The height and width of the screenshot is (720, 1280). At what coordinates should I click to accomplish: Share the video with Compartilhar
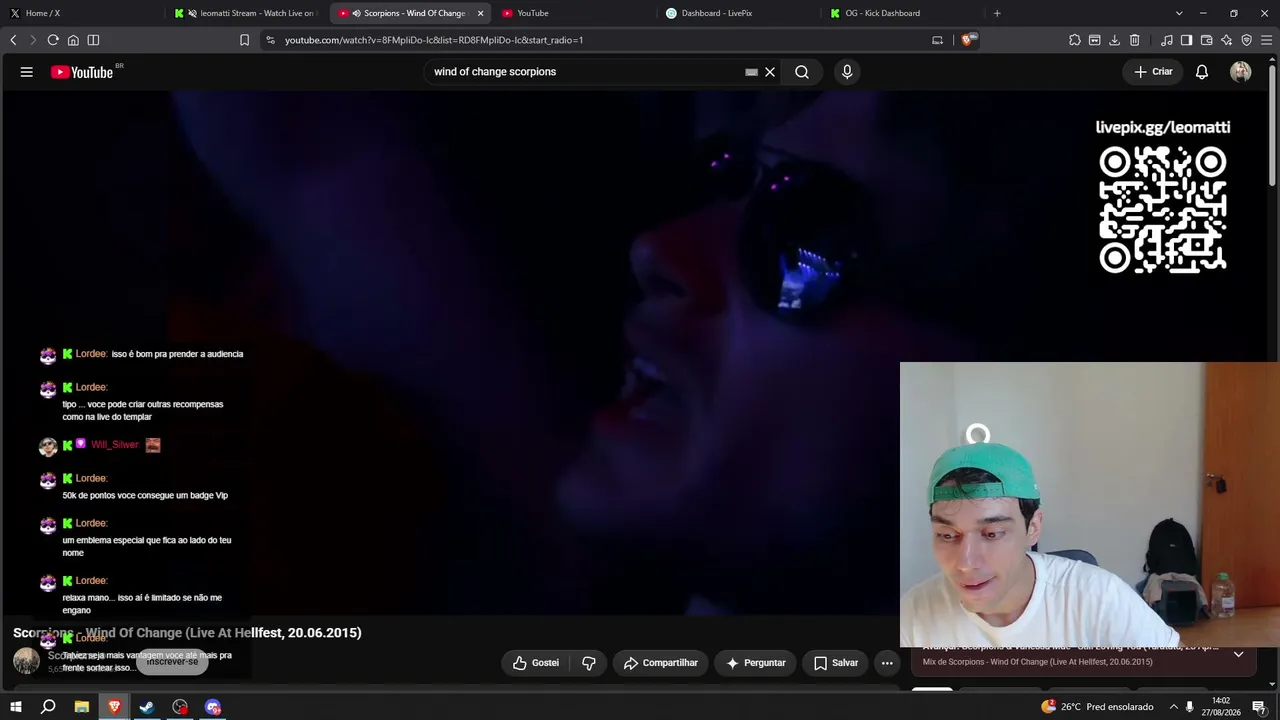pyautogui.click(x=661, y=663)
